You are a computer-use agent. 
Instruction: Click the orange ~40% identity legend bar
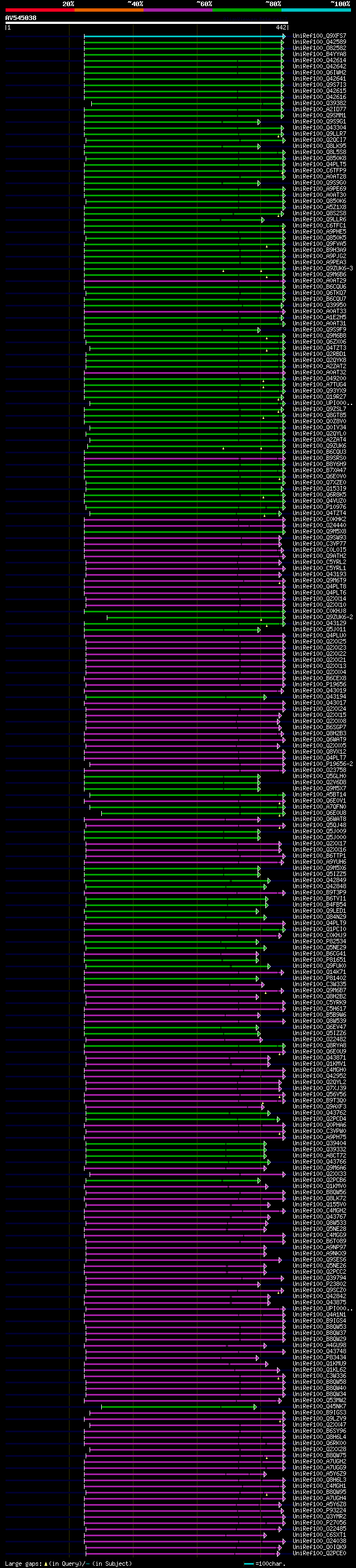coord(109,10)
